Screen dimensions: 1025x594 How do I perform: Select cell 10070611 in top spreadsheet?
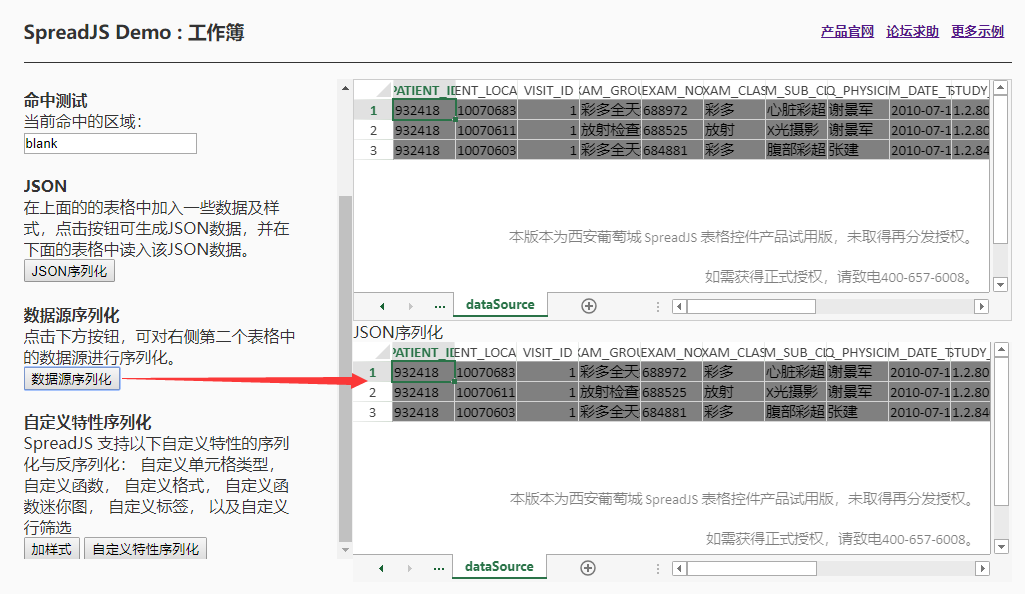[x=486, y=130]
